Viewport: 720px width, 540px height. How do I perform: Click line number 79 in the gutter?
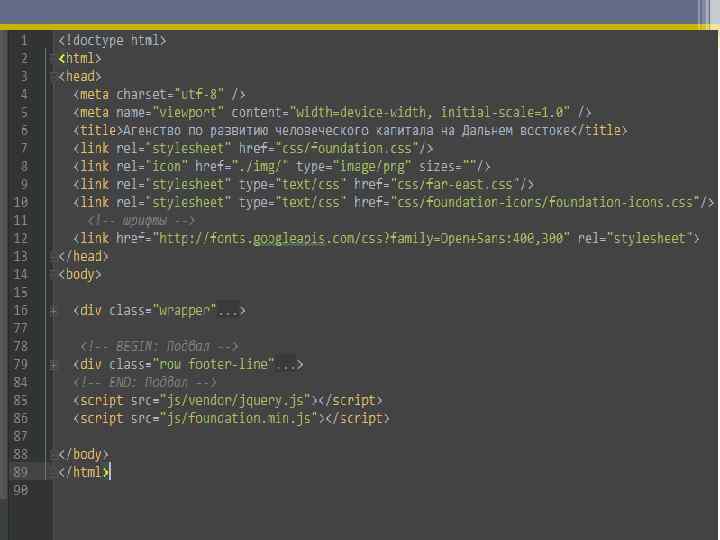20,365
